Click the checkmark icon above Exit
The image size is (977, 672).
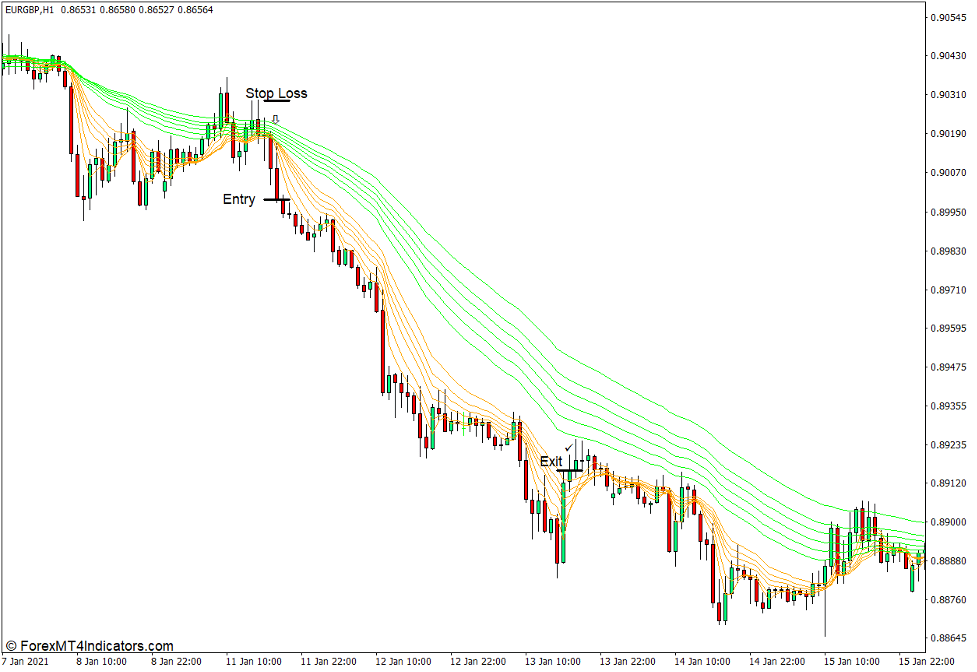click(x=569, y=447)
